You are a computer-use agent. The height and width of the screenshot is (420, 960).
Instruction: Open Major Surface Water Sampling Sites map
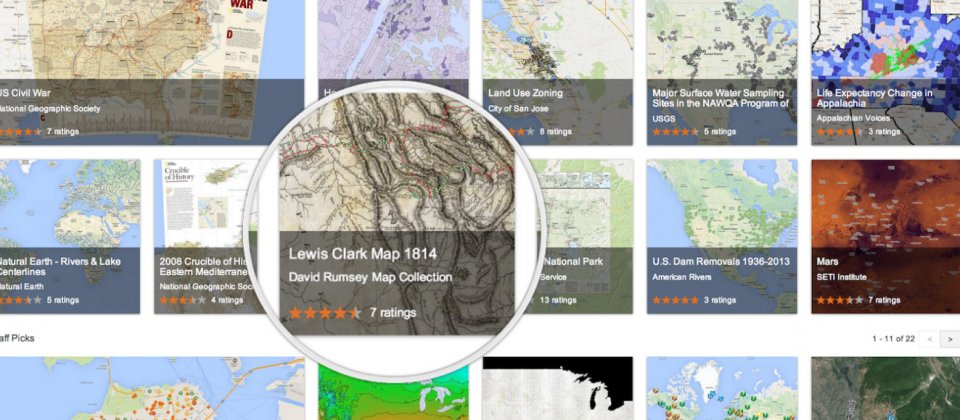(x=722, y=72)
